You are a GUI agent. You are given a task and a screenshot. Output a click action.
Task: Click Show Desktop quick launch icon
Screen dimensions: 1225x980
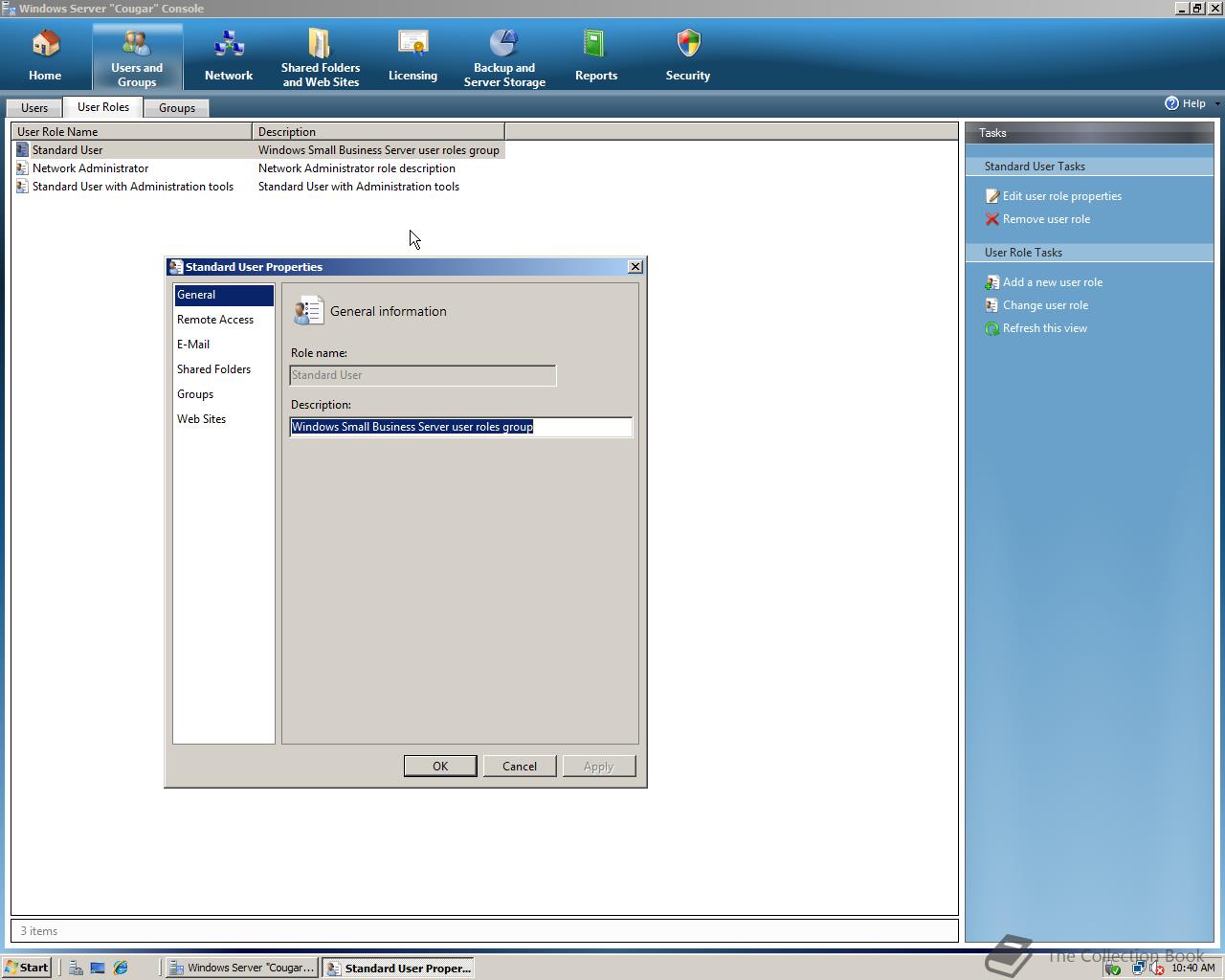point(98,968)
